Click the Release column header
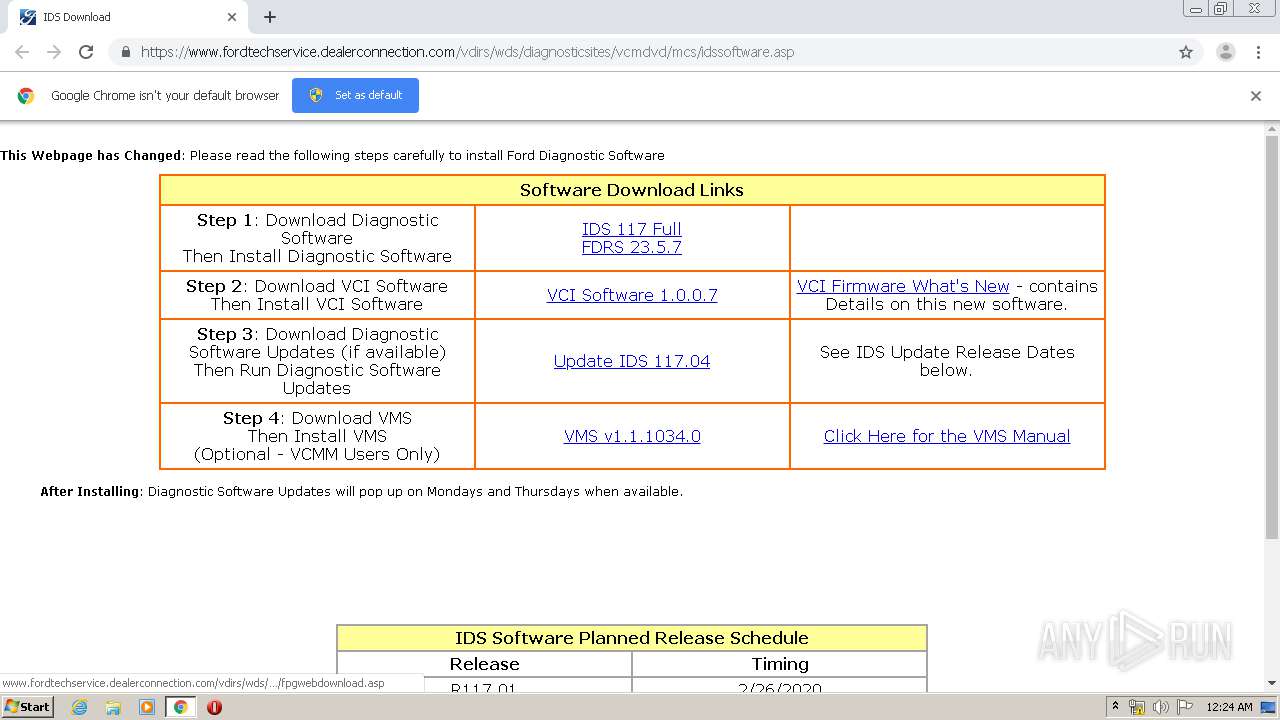This screenshot has height=720, width=1280. [485, 664]
